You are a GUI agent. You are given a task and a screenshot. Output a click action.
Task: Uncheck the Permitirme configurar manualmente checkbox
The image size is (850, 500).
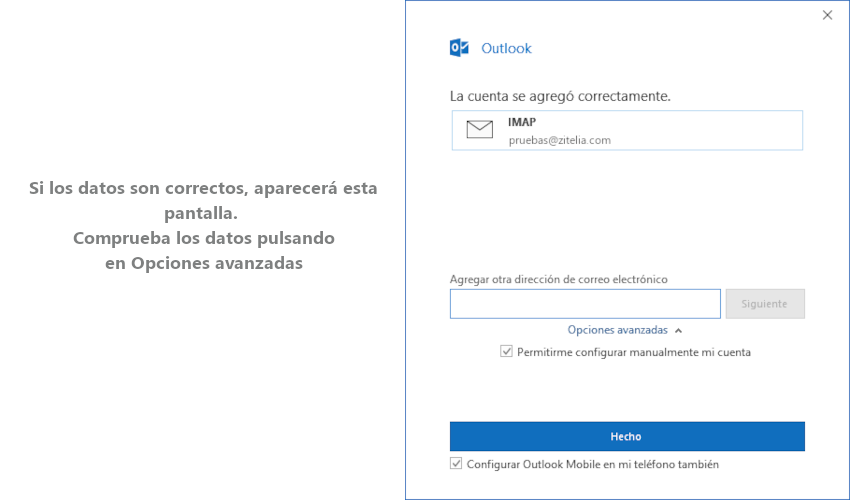click(x=507, y=352)
